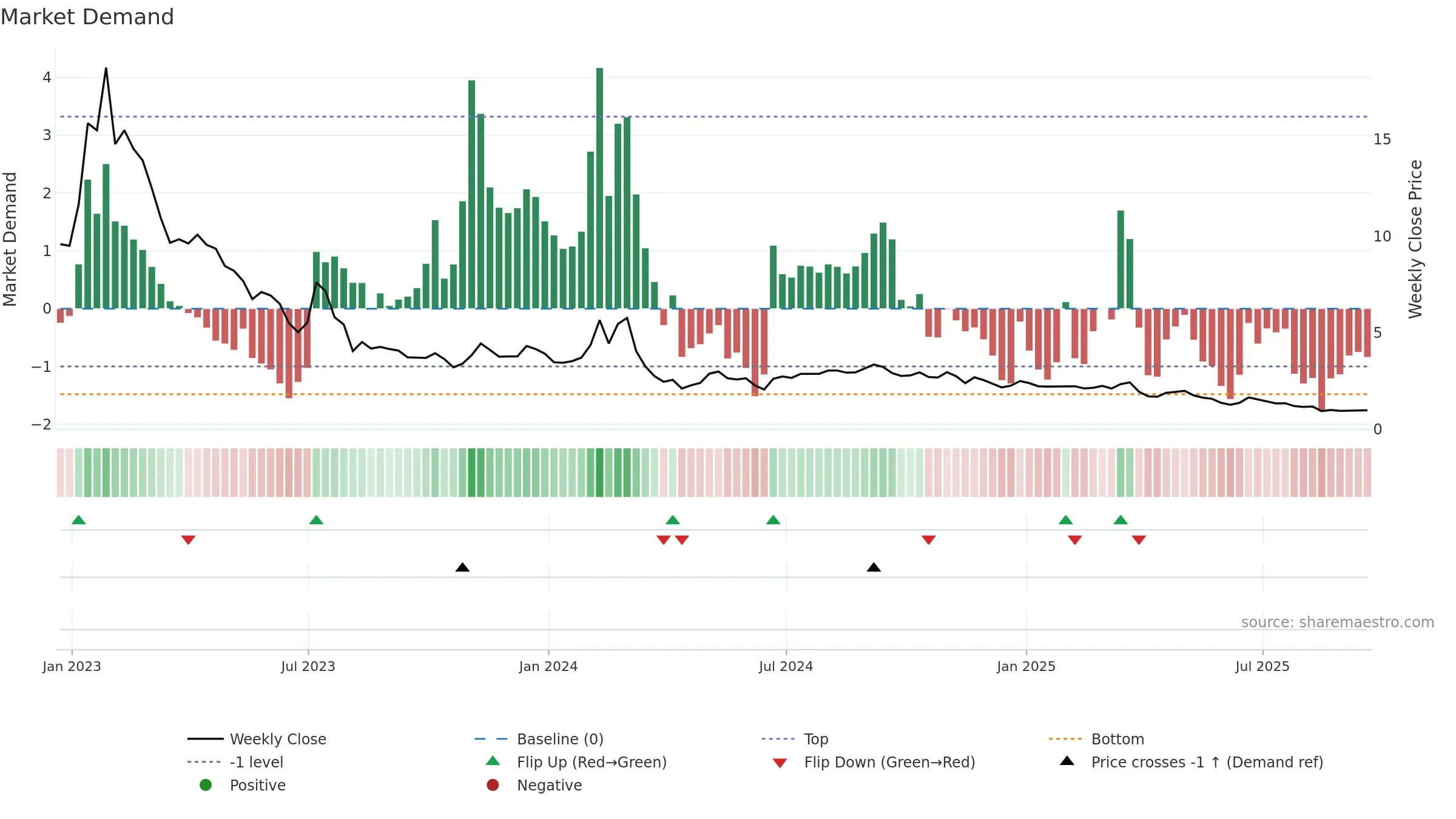Click the red Flip Down triangle around Feb 2025
1456x819 pixels.
point(1075,540)
